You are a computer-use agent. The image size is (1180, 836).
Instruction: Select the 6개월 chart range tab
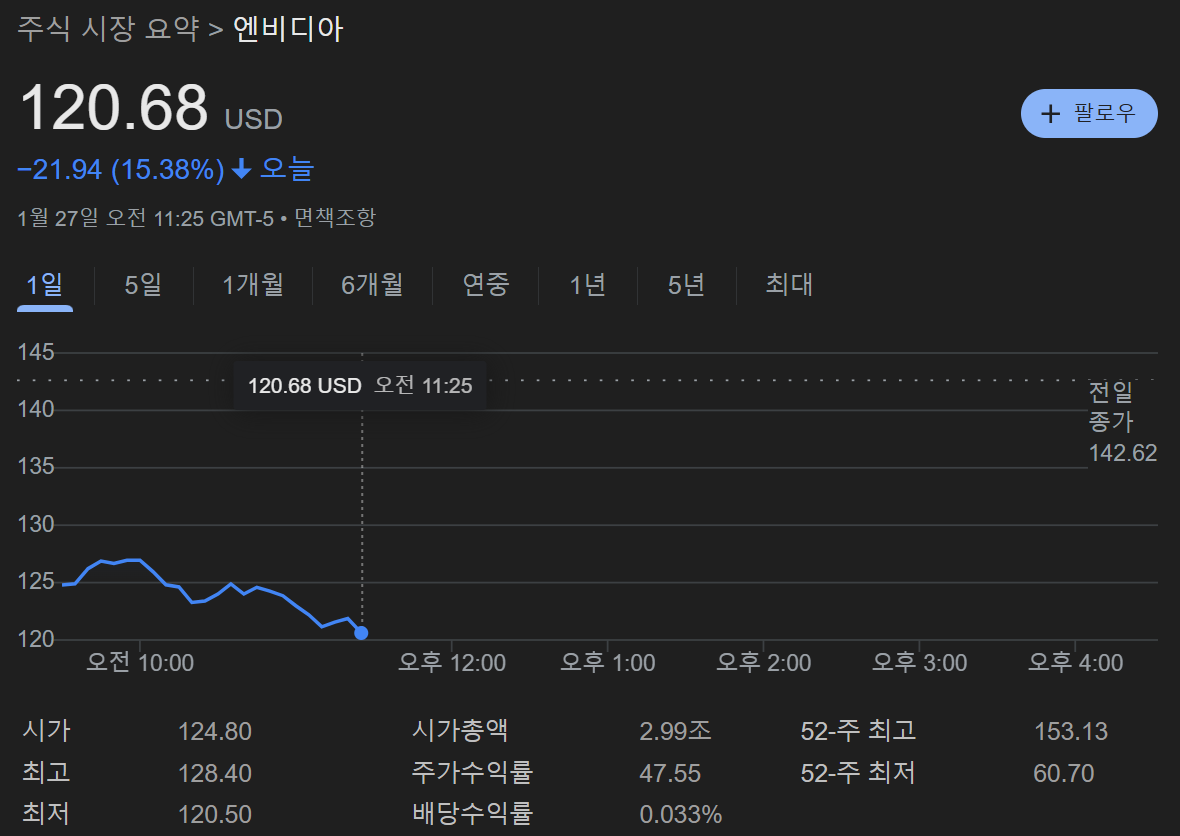tap(373, 284)
